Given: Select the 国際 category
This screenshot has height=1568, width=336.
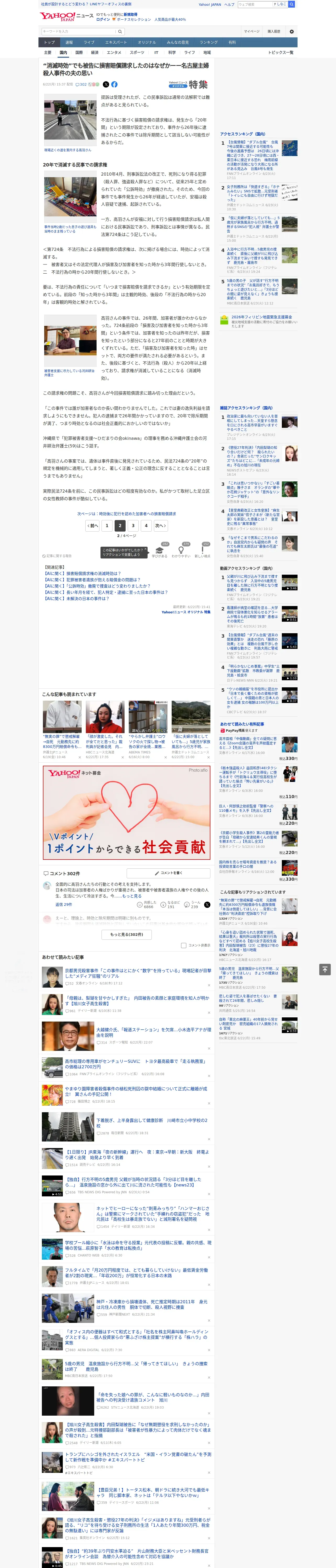Looking at the screenshot, I should click(x=79, y=53).
